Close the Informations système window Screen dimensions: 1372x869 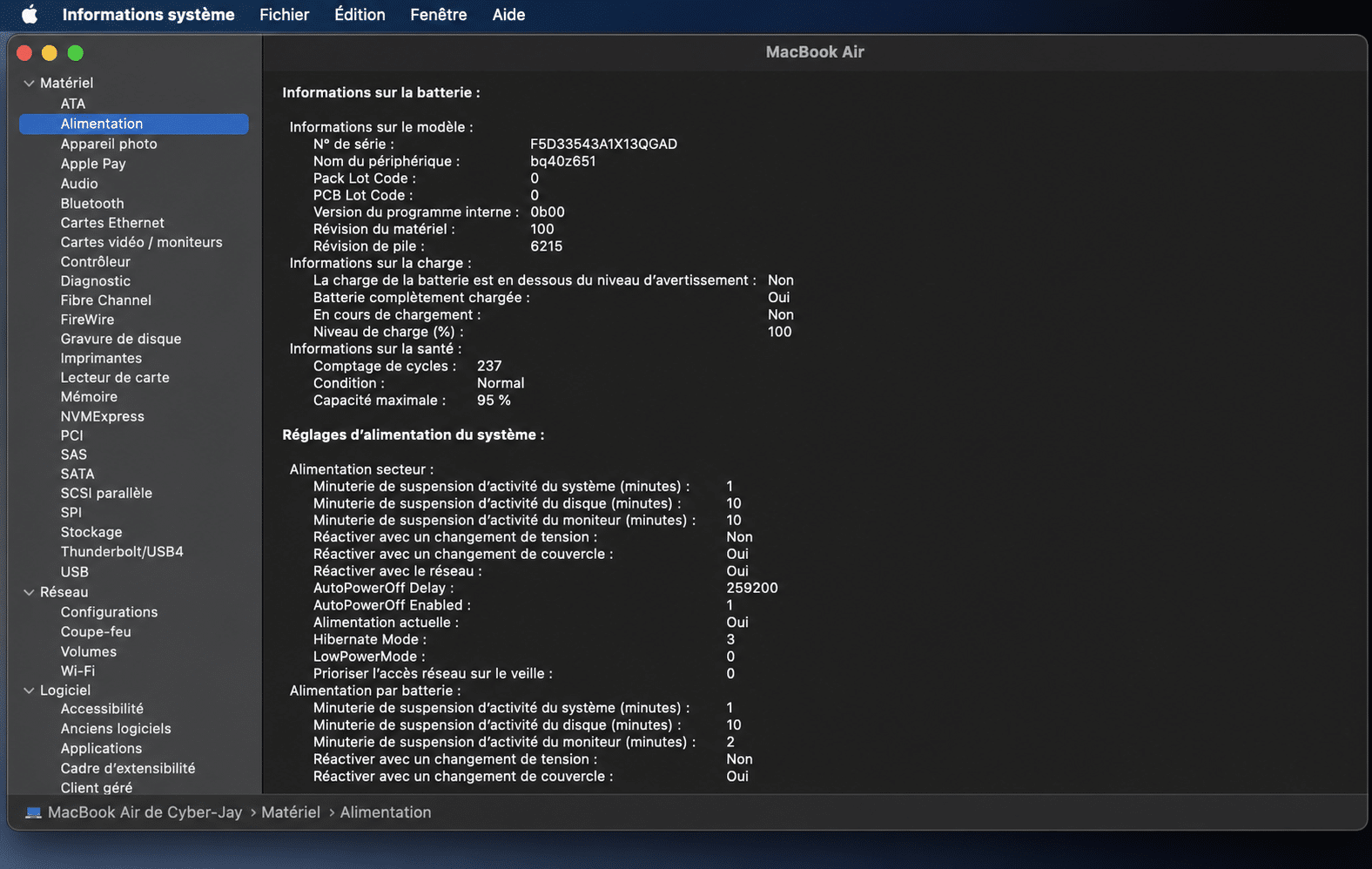click(x=24, y=53)
